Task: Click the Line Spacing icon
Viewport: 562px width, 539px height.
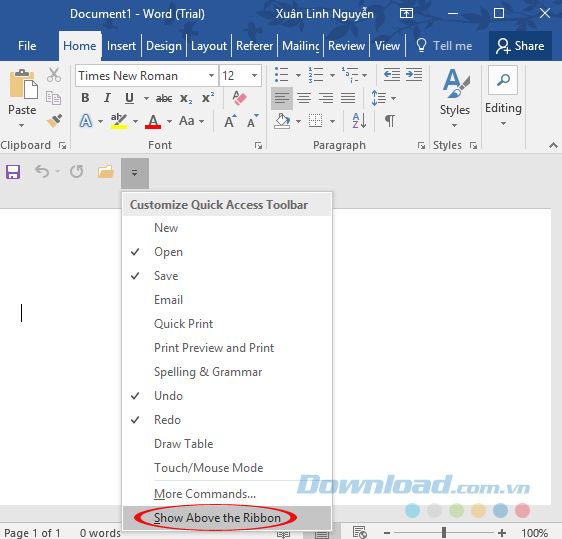Action: coord(378,98)
